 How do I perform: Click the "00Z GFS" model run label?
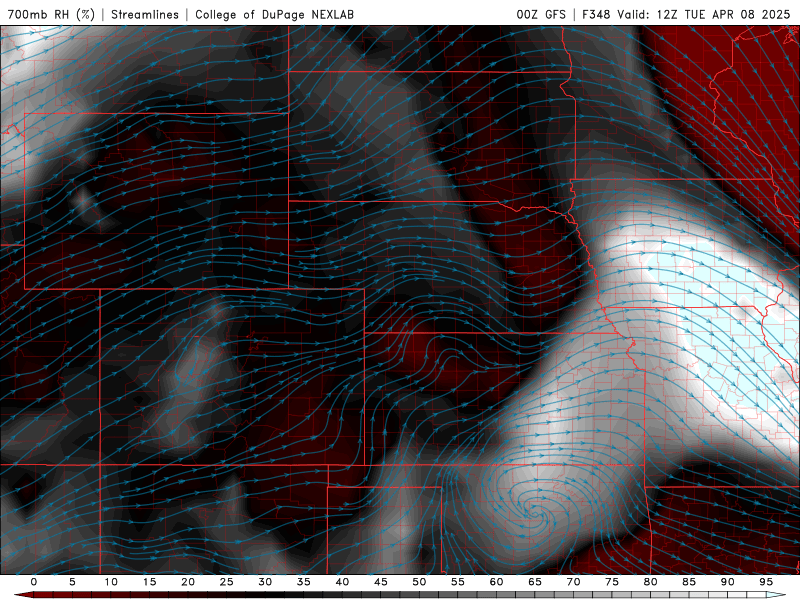(x=541, y=14)
